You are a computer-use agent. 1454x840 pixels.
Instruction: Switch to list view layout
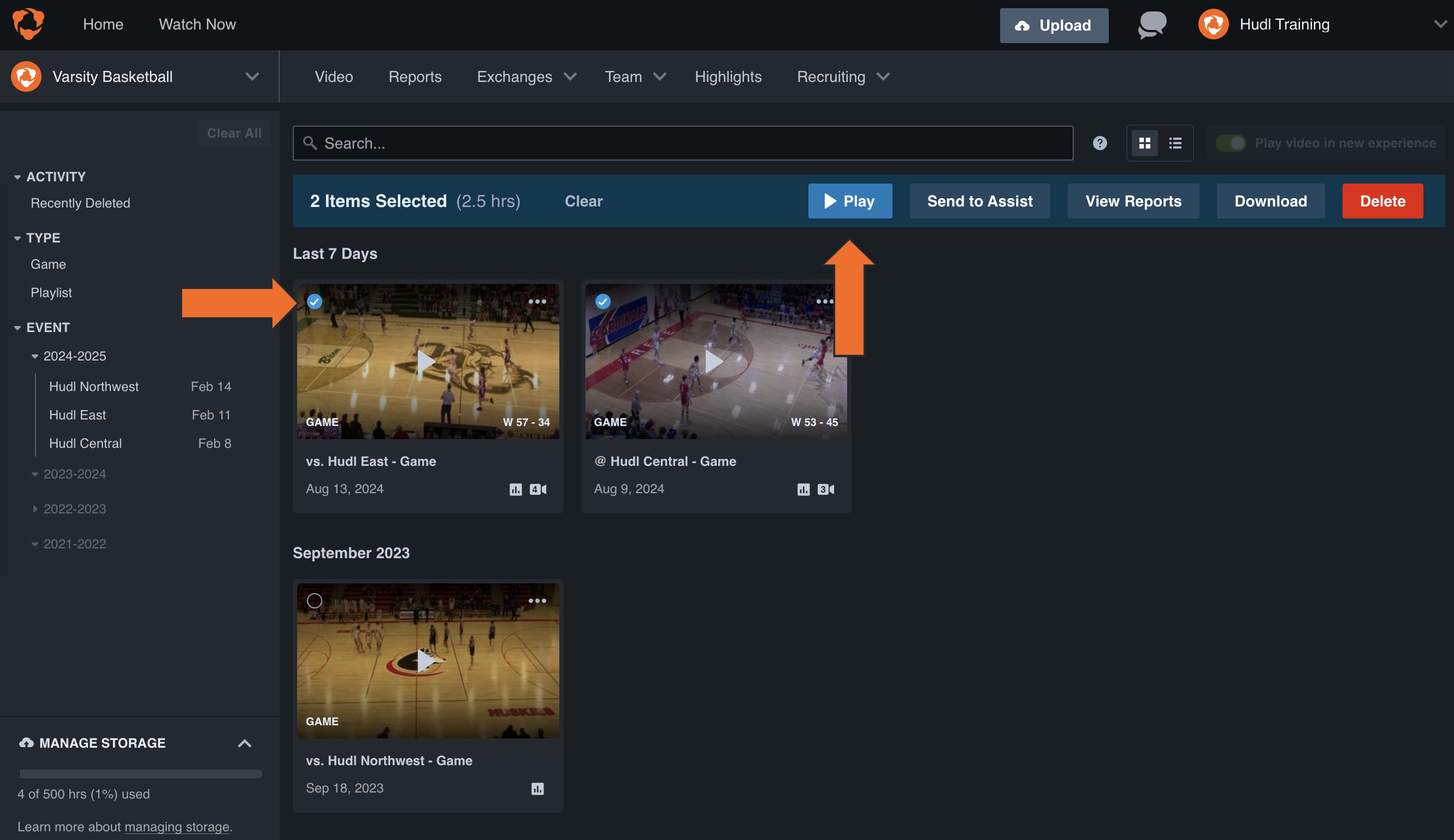pos(1175,143)
